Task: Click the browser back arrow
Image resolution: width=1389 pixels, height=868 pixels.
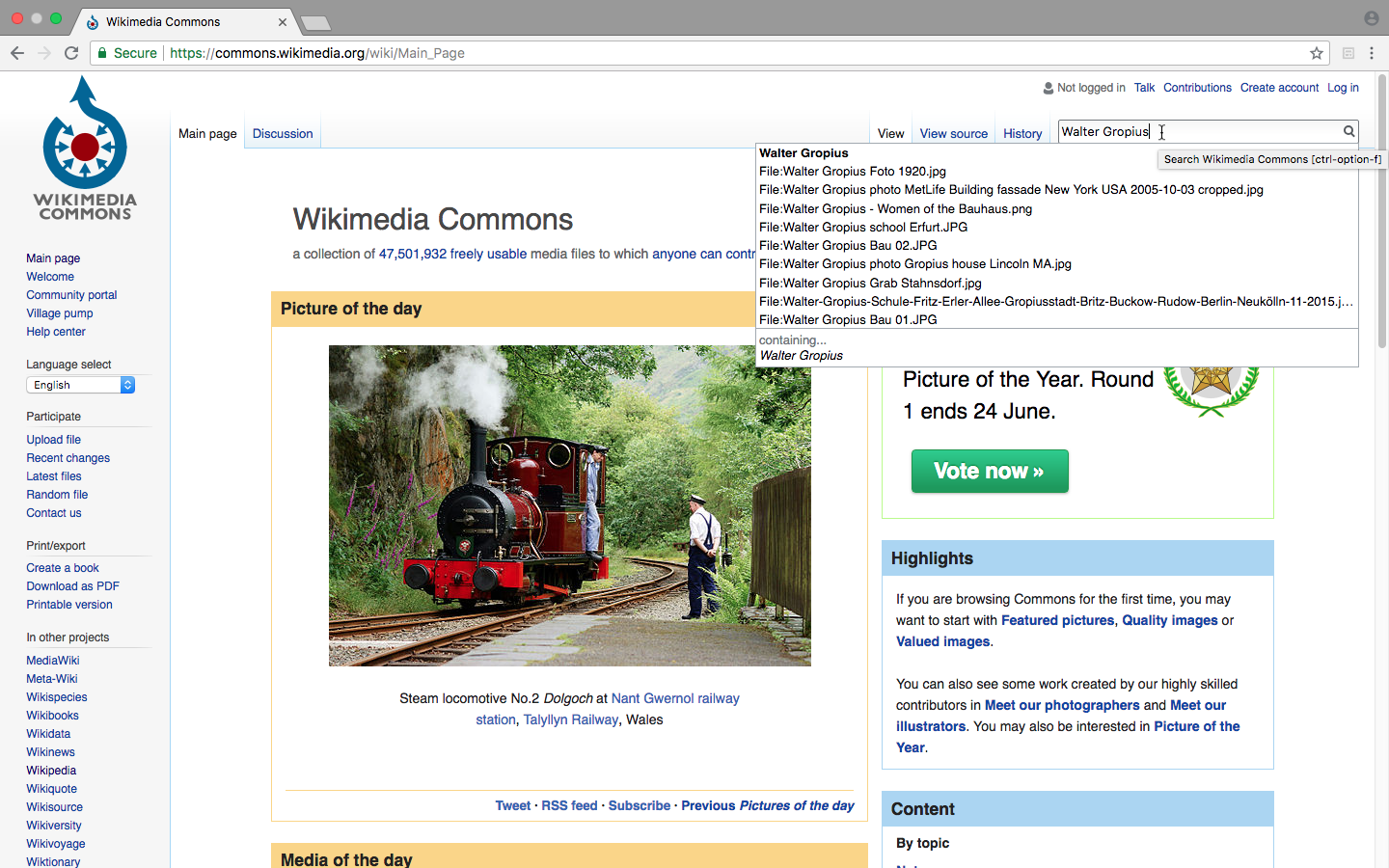Action: point(17,53)
